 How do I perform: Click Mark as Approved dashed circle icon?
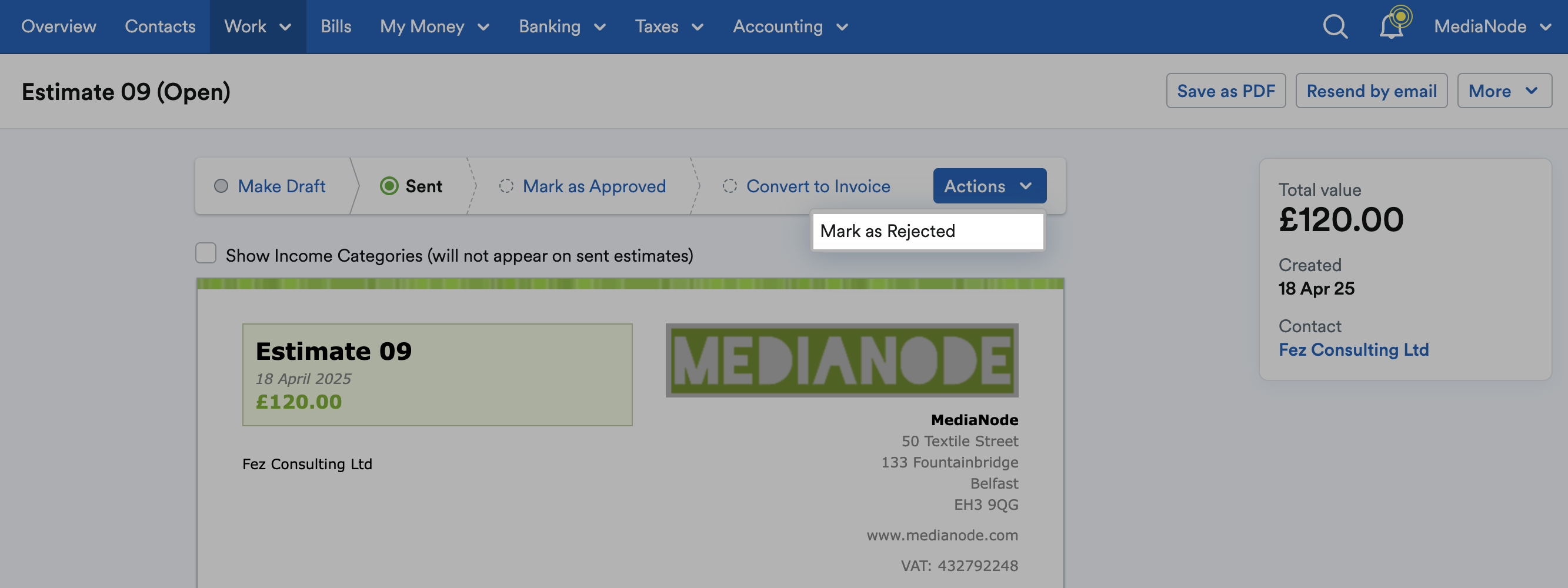pyautogui.click(x=506, y=186)
